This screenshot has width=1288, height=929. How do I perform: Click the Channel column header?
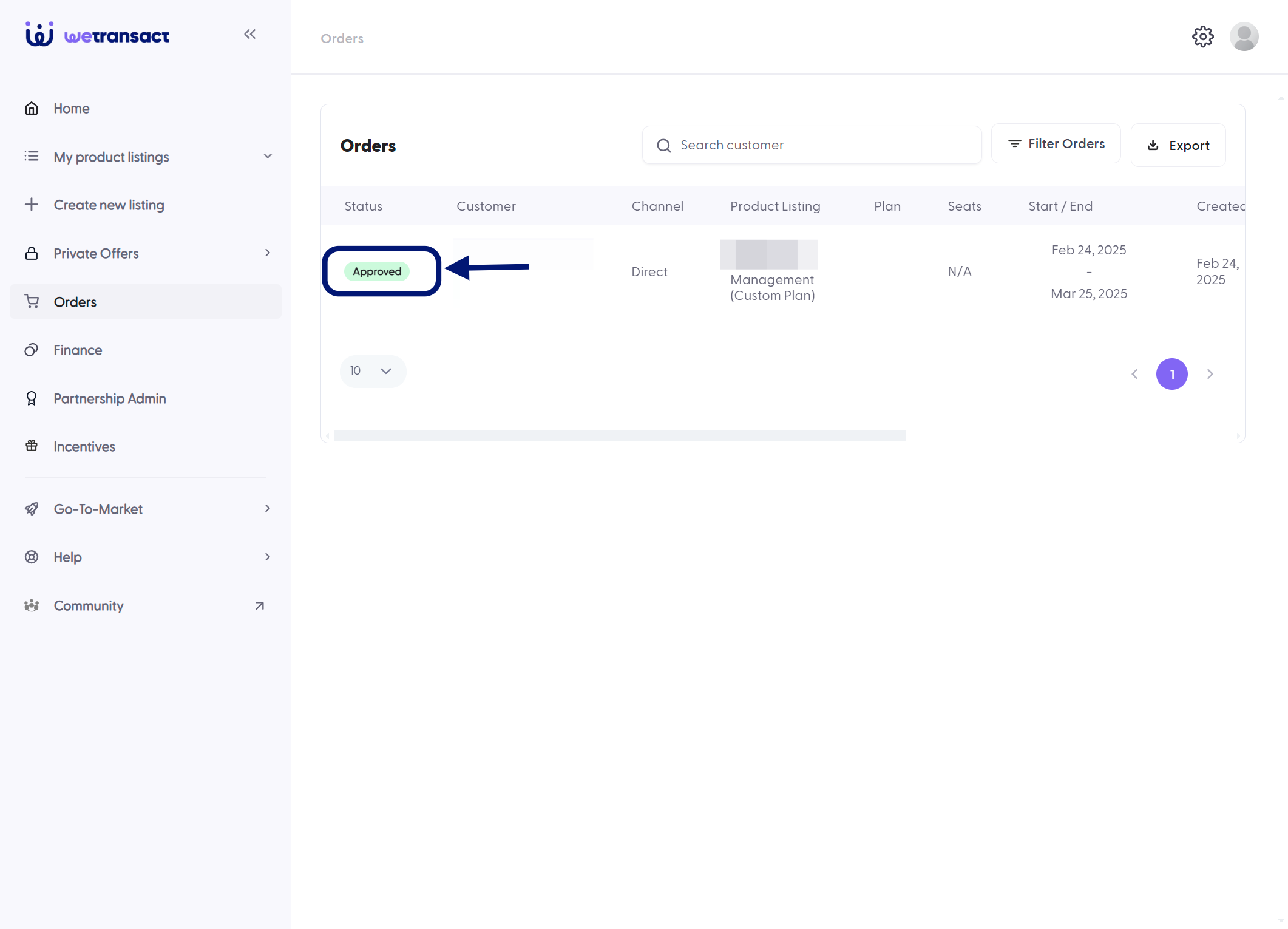[x=657, y=206]
